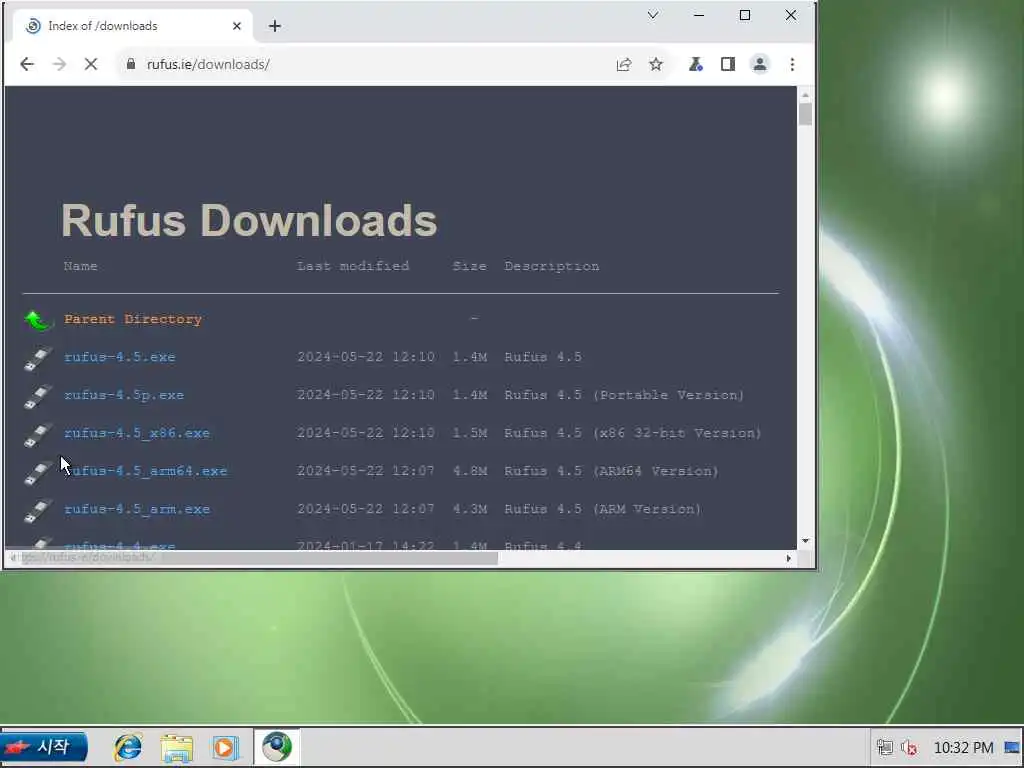Download rufus-4.5.exe
1024x768 pixels.
120,357
